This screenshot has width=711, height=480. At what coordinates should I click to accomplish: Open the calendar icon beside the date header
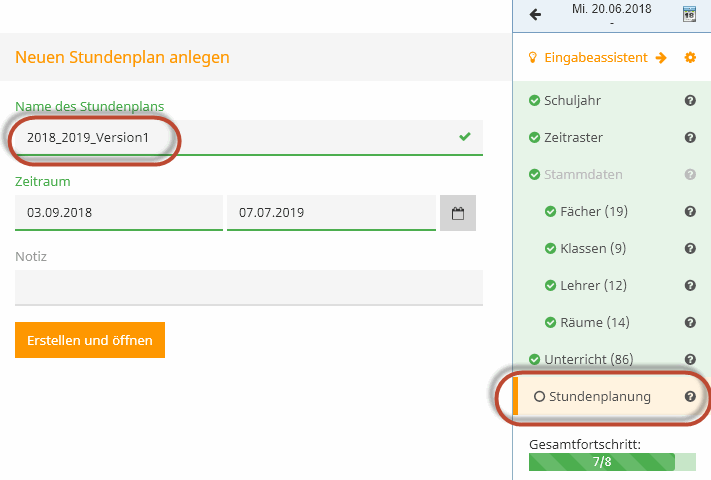689,14
